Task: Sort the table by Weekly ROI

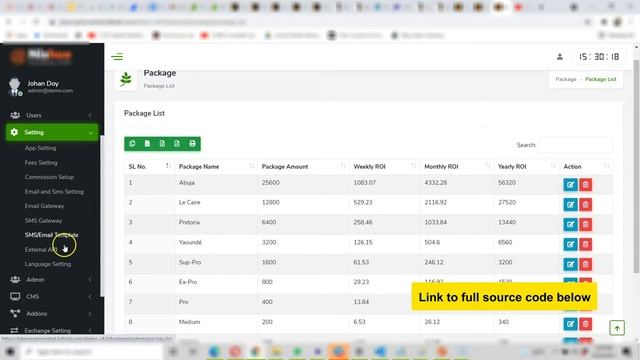Action: 384,167
